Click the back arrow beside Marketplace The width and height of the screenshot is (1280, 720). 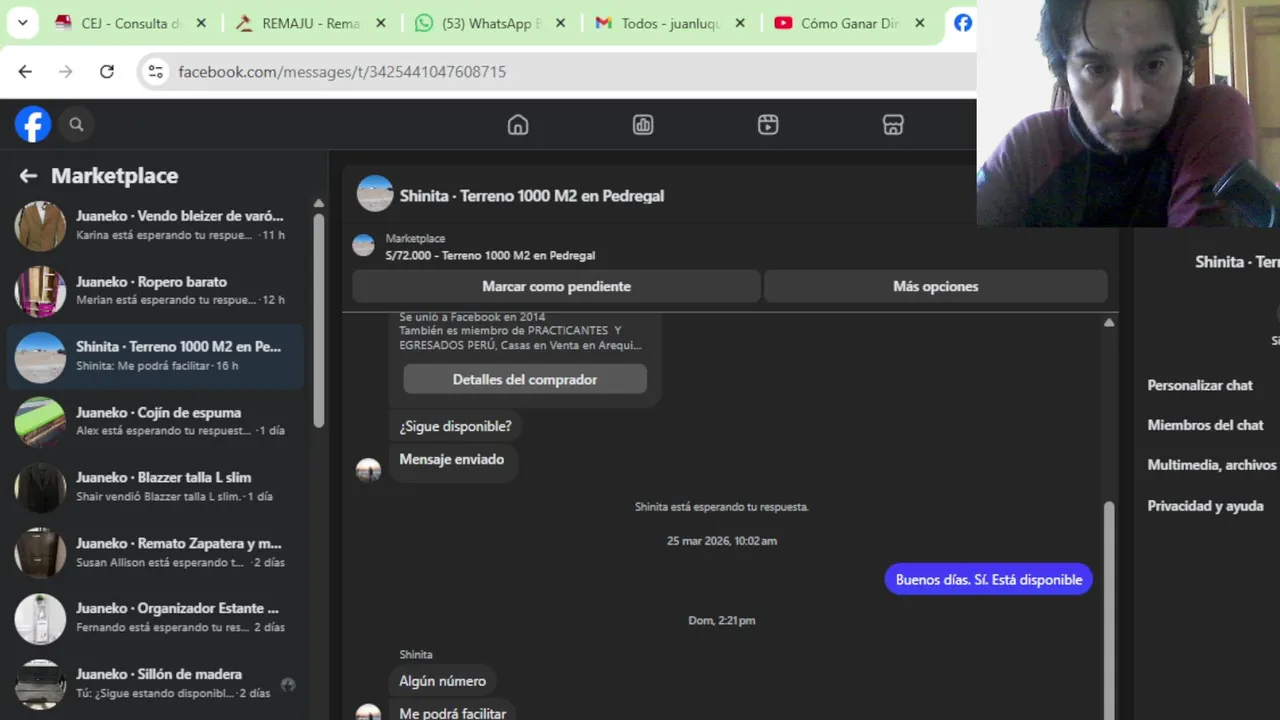tap(28, 176)
